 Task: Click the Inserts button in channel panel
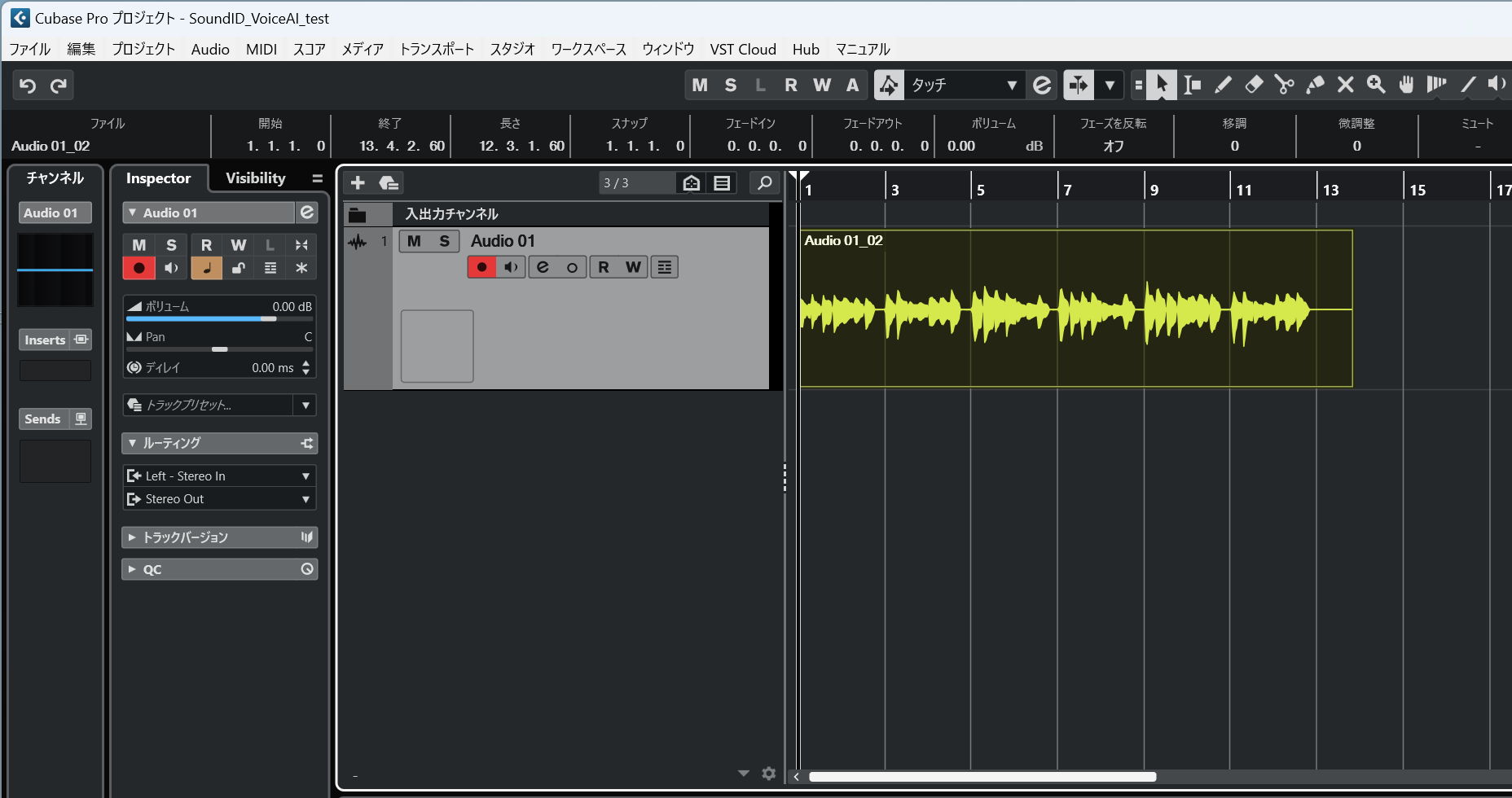[55, 340]
